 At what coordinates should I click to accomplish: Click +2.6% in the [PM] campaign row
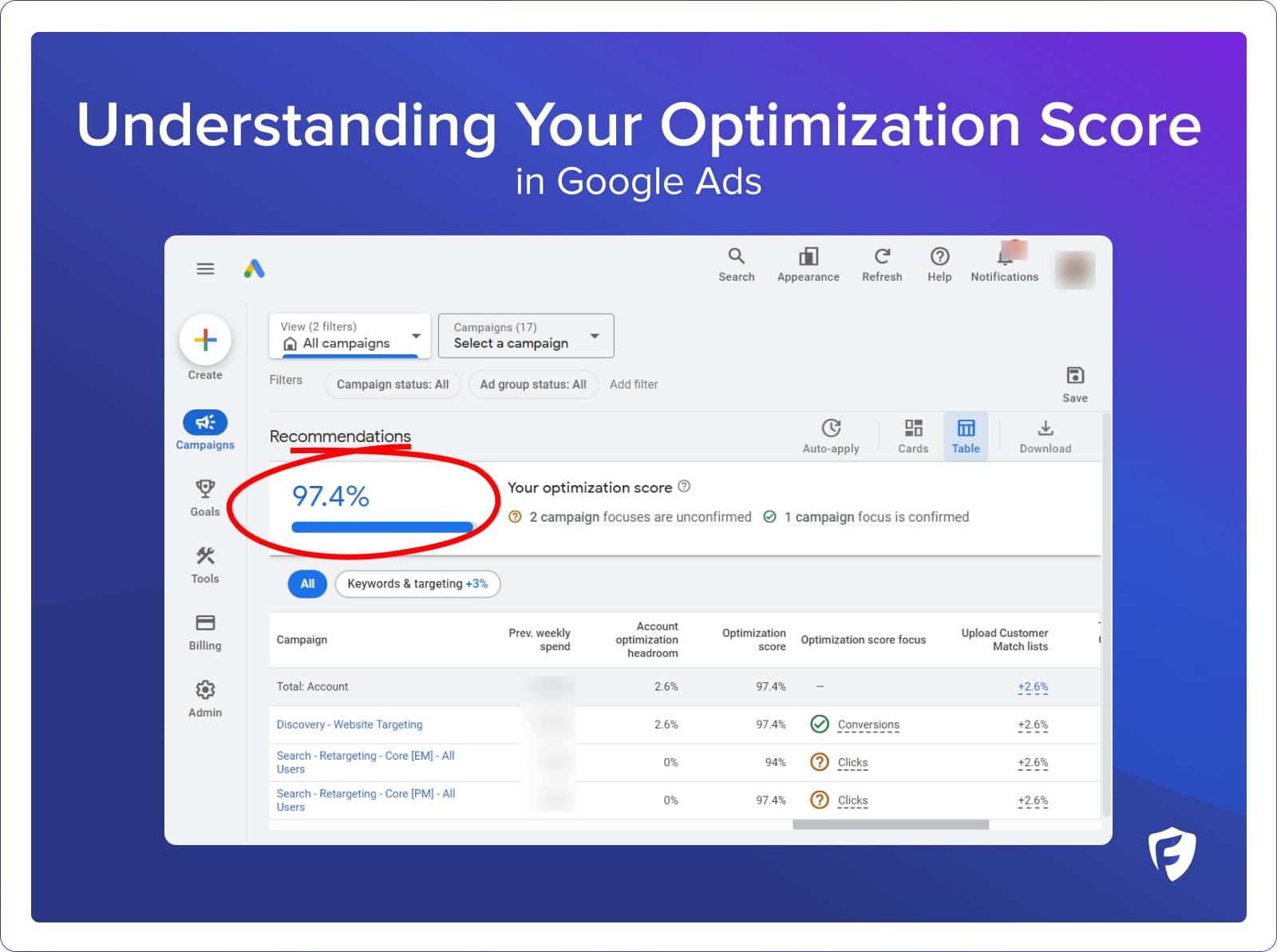[1033, 800]
